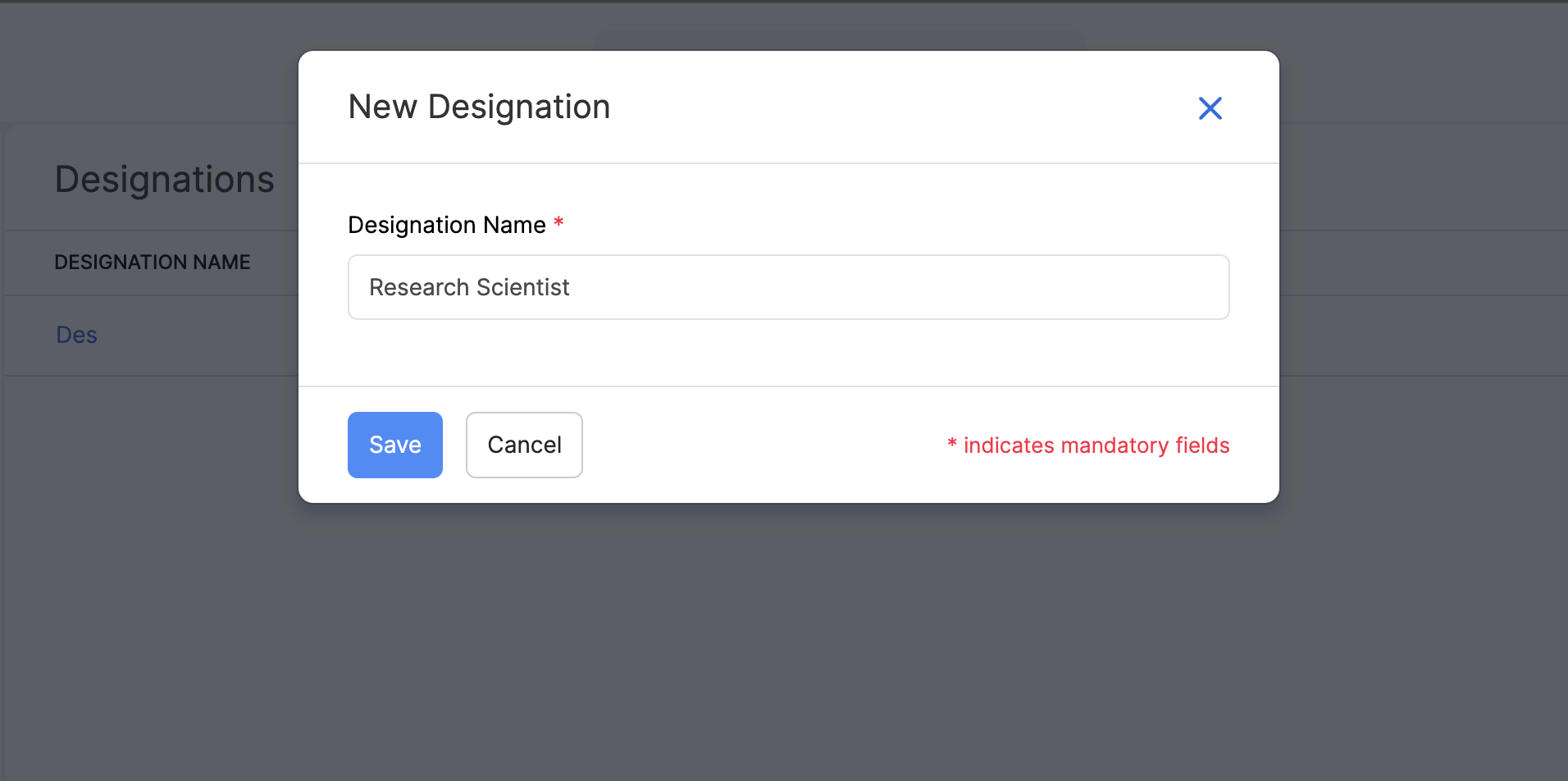Viewport: 1568px width, 781px height.
Task: Focus the Designation Name text field
Action: [787, 287]
